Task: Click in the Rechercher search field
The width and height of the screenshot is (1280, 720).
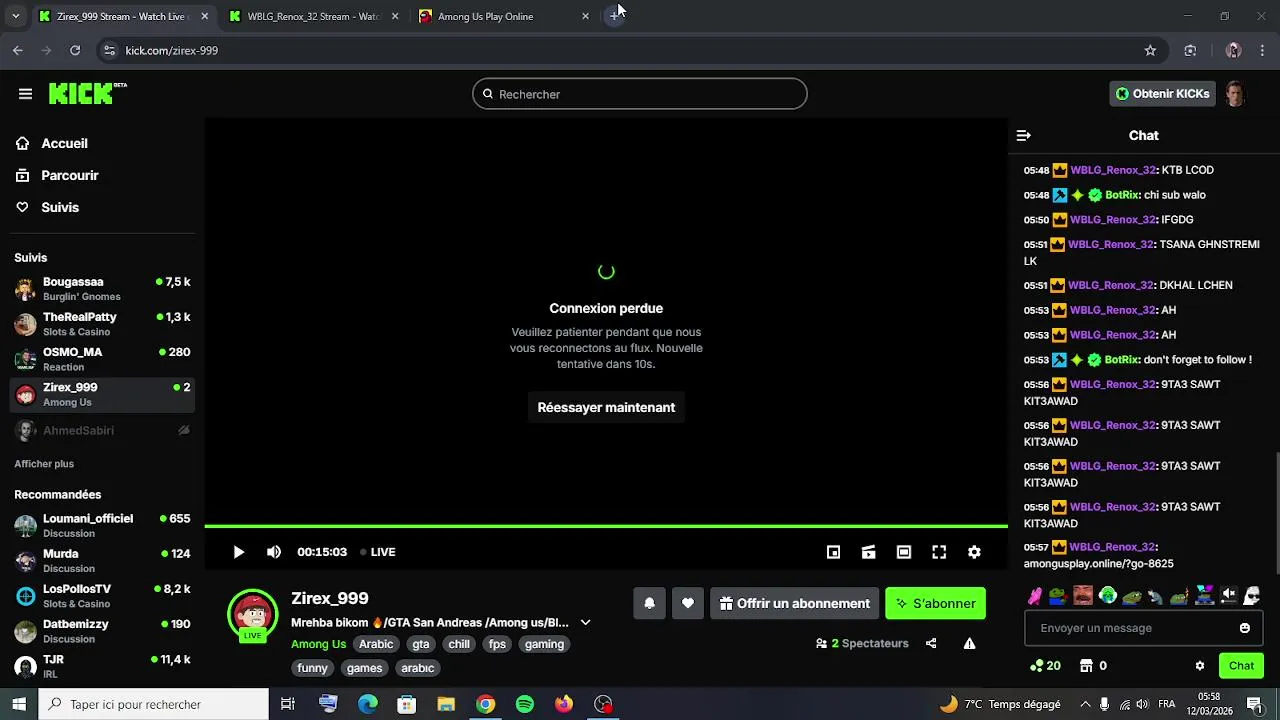Action: click(x=640, y=94)
